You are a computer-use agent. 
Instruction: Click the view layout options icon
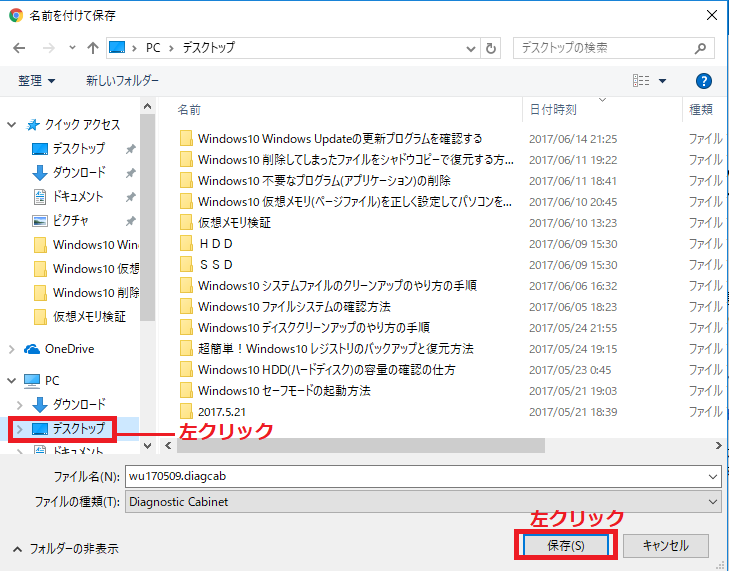pyautogui.click(x=641, y=80)
